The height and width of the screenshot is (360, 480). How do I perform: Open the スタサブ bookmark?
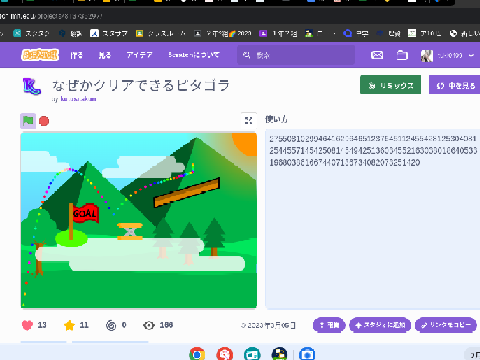[109, 33]
